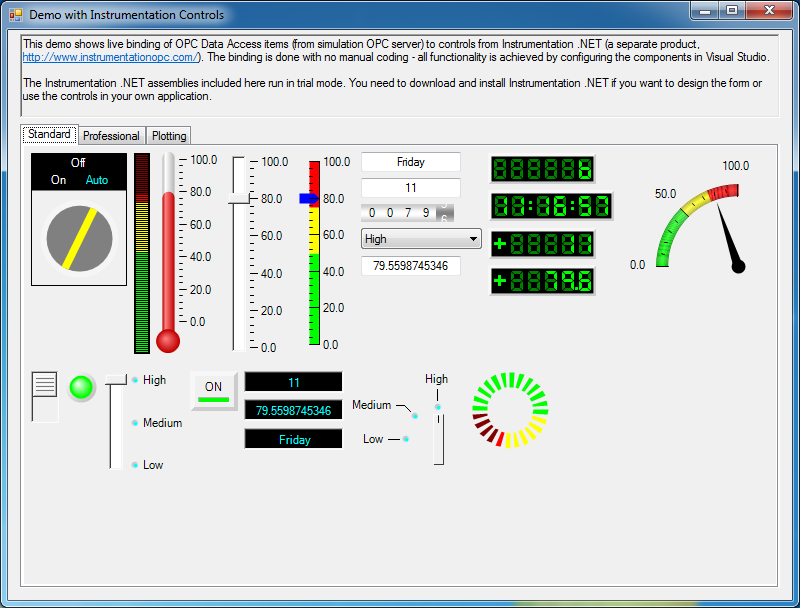Click the vertical slider handle near 80.0

point(239,200)
